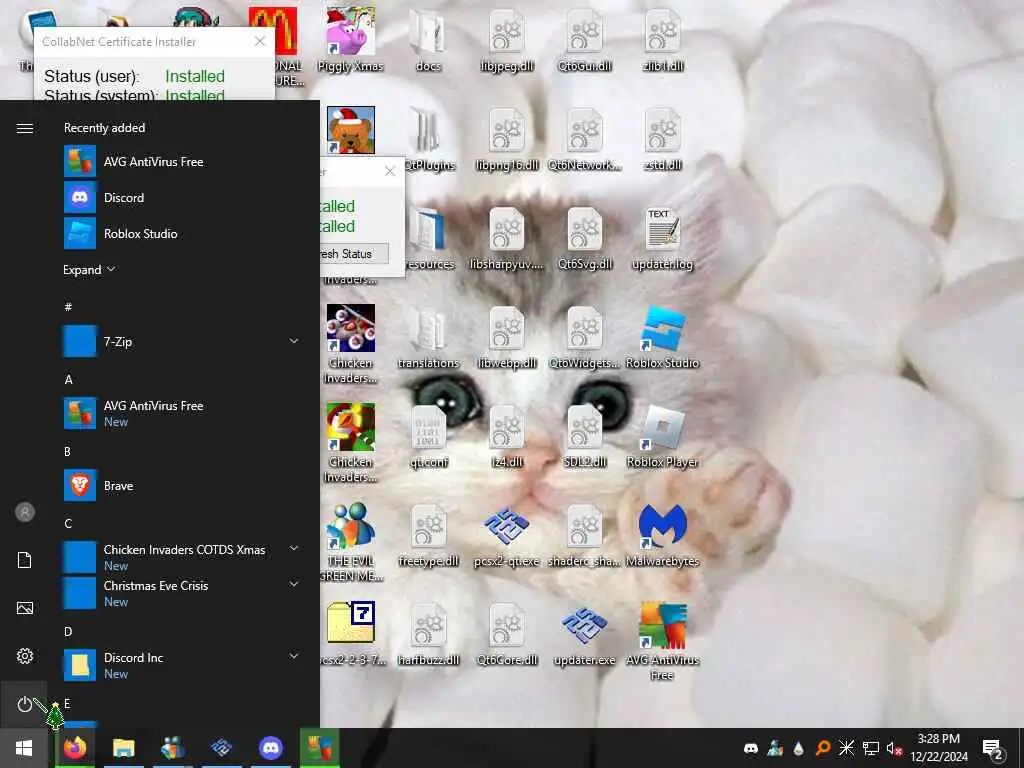Select pcsx2-qt.exe on desktop
Viewport: 1024px width, 768px height.
click(x=507, y=535)
